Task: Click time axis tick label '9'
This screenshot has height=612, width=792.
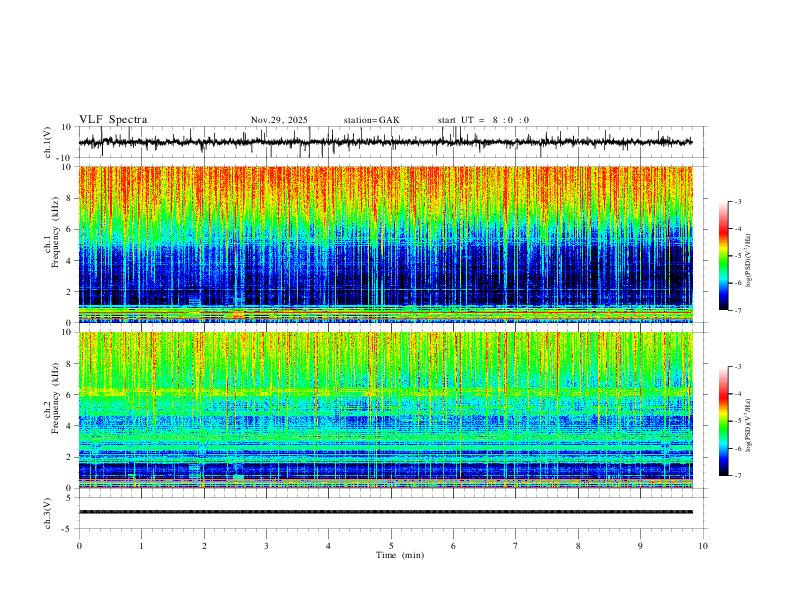Action: (x=640, y=546)
